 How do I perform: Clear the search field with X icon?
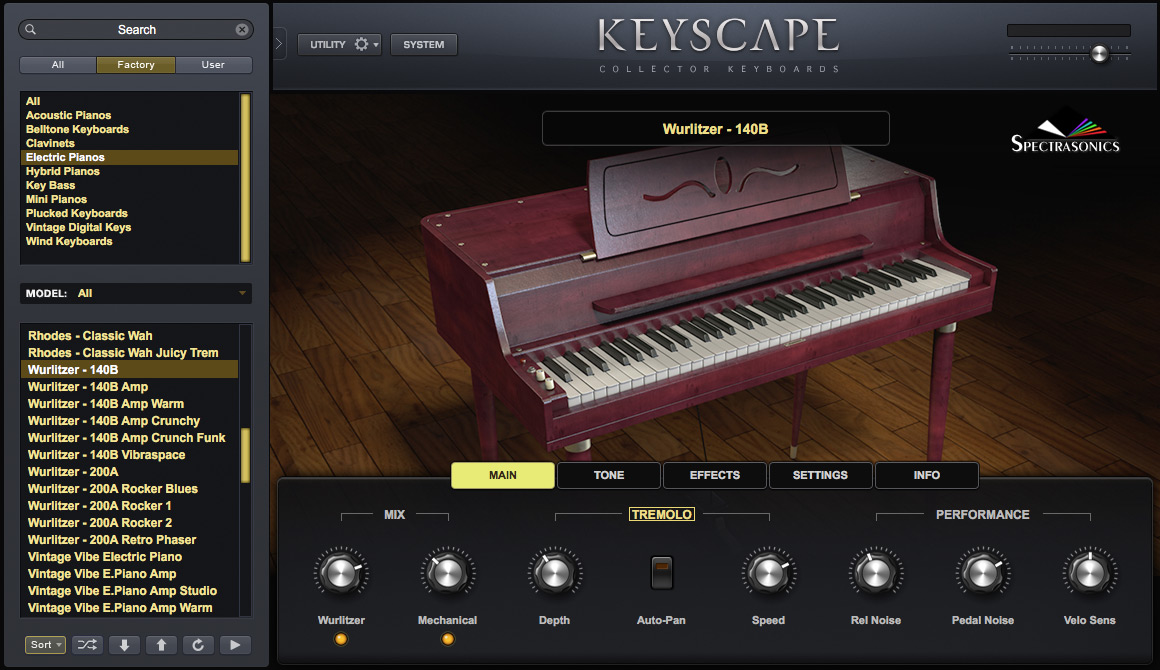(x=242, y=30)
